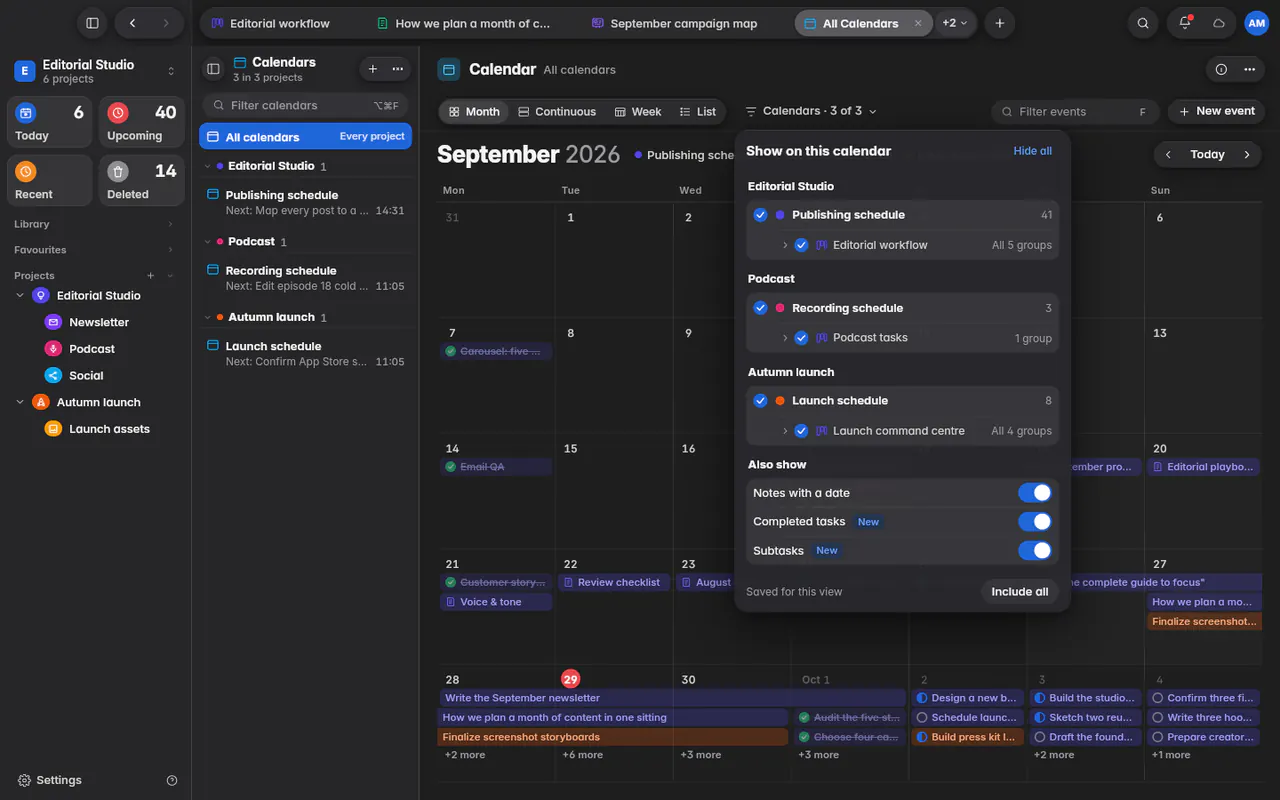Image resolution: width=1280 pixels, height=800 pixels.
Task: Open the AM user avatar
Action: (x=1256, y=23)
